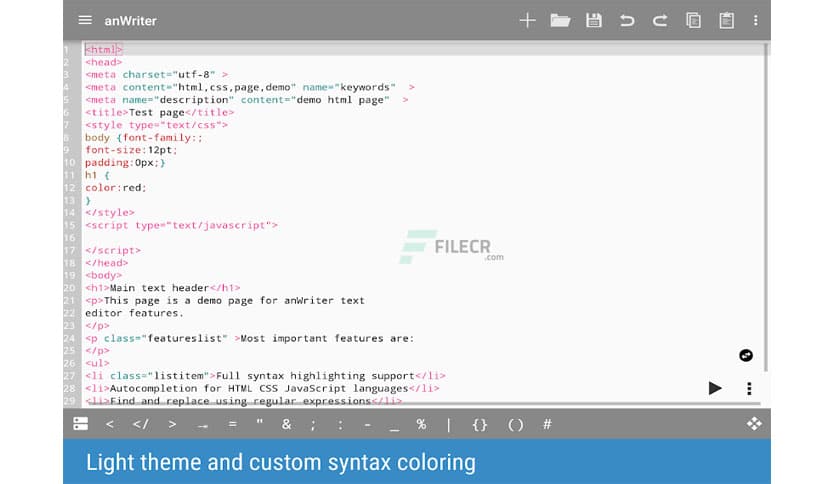
Task: Insert the hyphen symbol
Action: pyautogui.click(x=367, y=425)
